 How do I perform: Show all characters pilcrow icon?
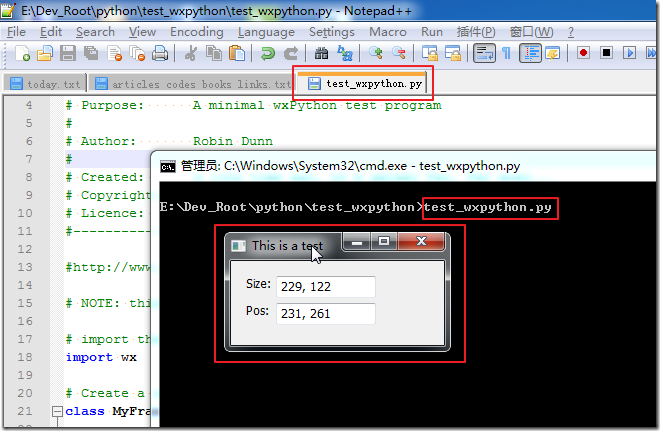[507, 53]
